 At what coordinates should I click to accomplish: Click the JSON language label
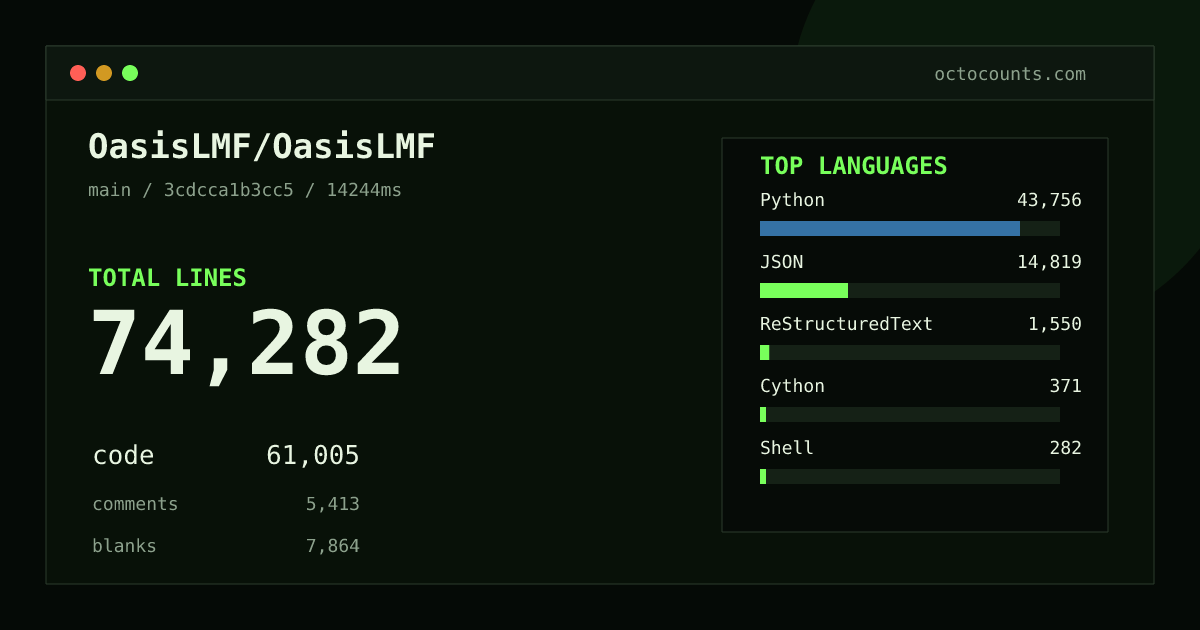[781, 262]
